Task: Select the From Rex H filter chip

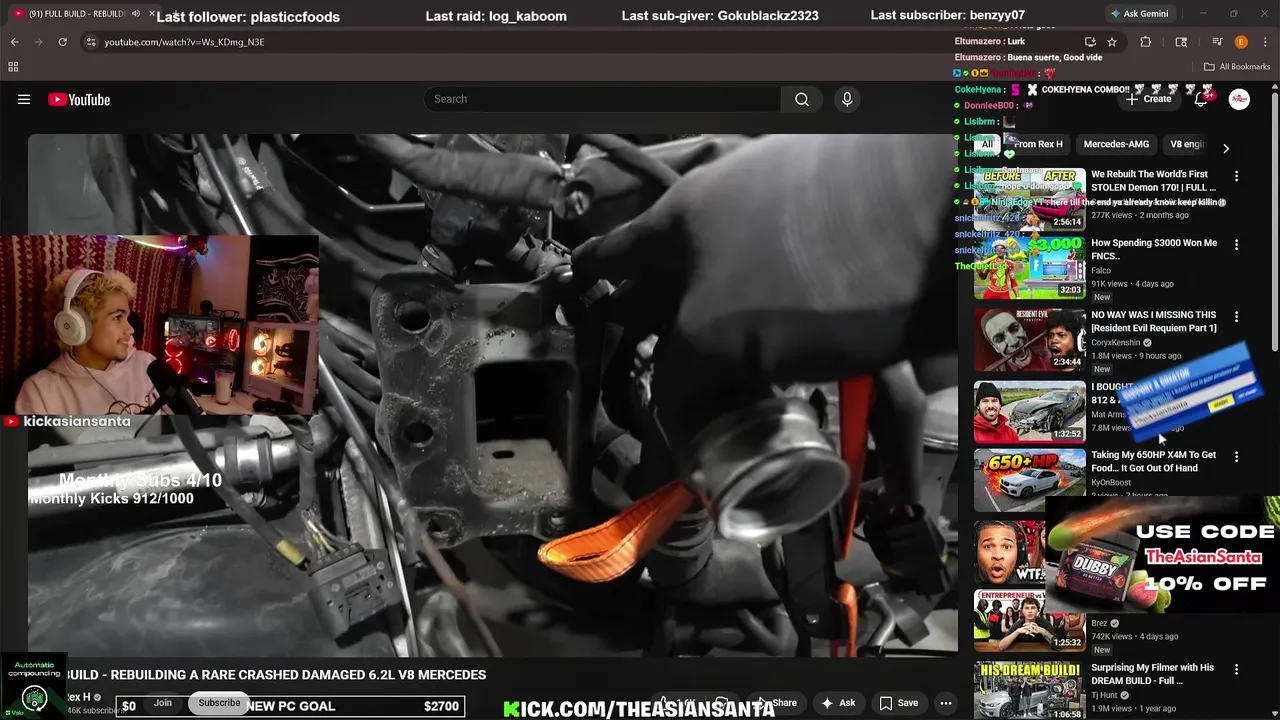Action: [1038, 144]
